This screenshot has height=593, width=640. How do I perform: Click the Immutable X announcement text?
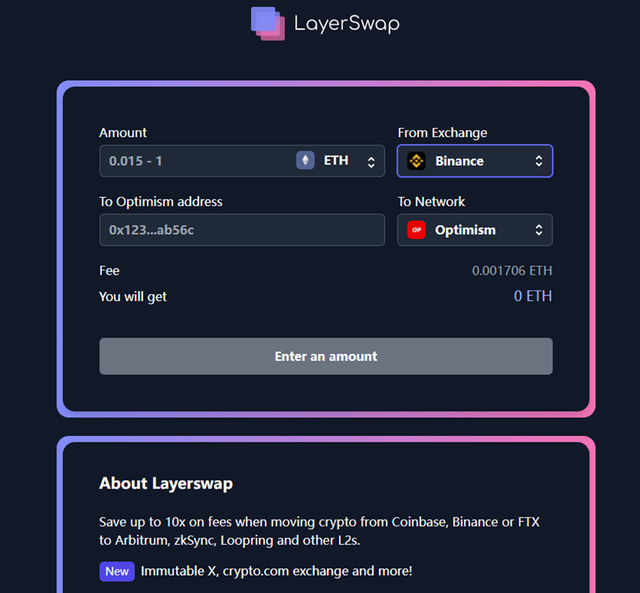click(276, 571)
